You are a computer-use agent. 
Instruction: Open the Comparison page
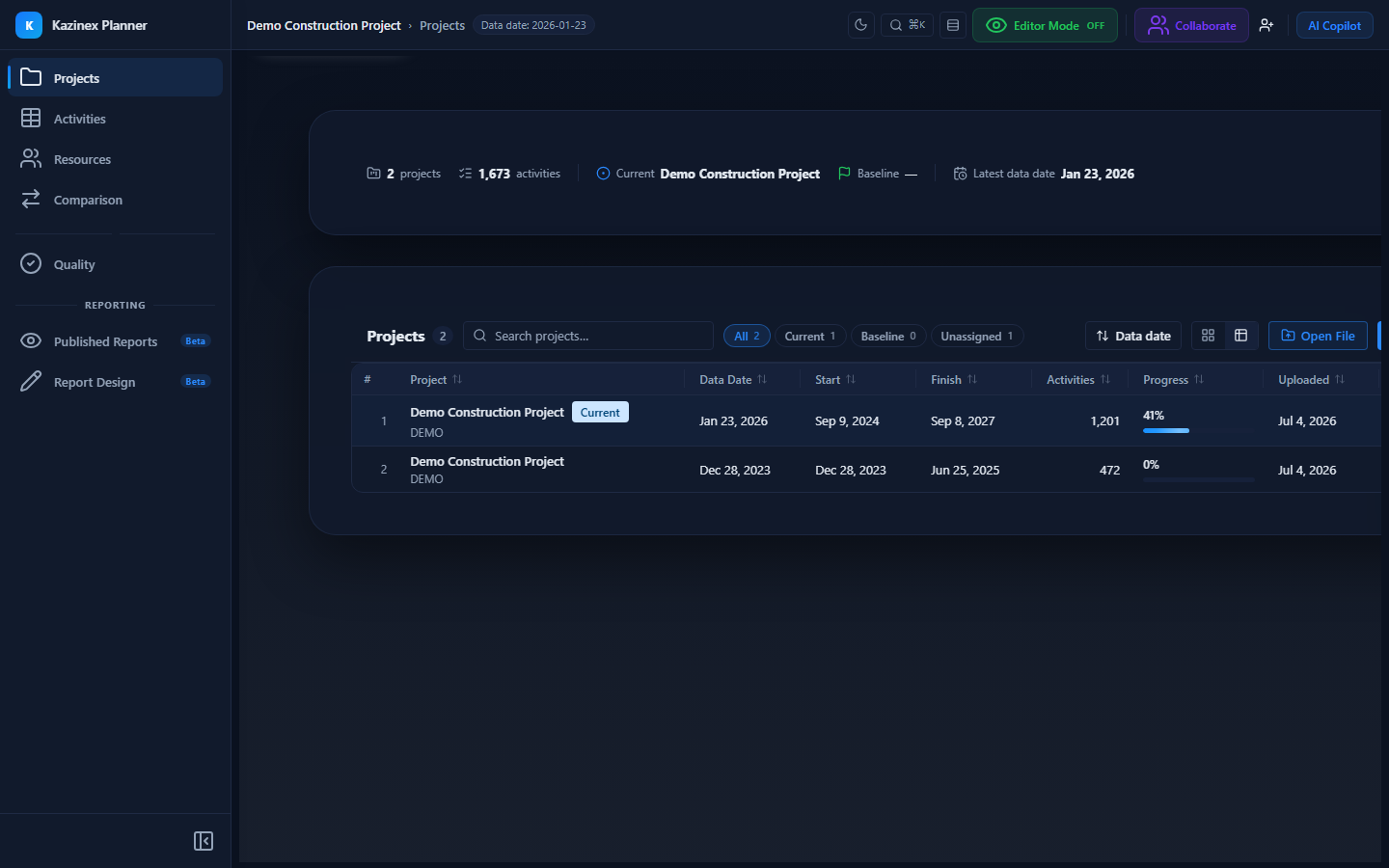116,200
